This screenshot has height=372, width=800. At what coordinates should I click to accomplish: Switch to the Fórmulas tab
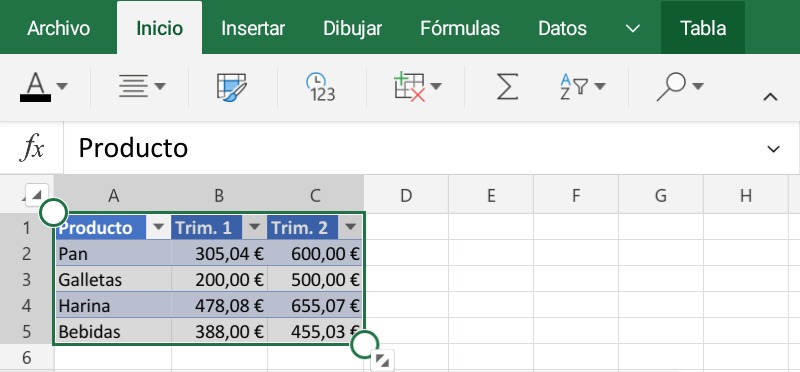[460, 29]
